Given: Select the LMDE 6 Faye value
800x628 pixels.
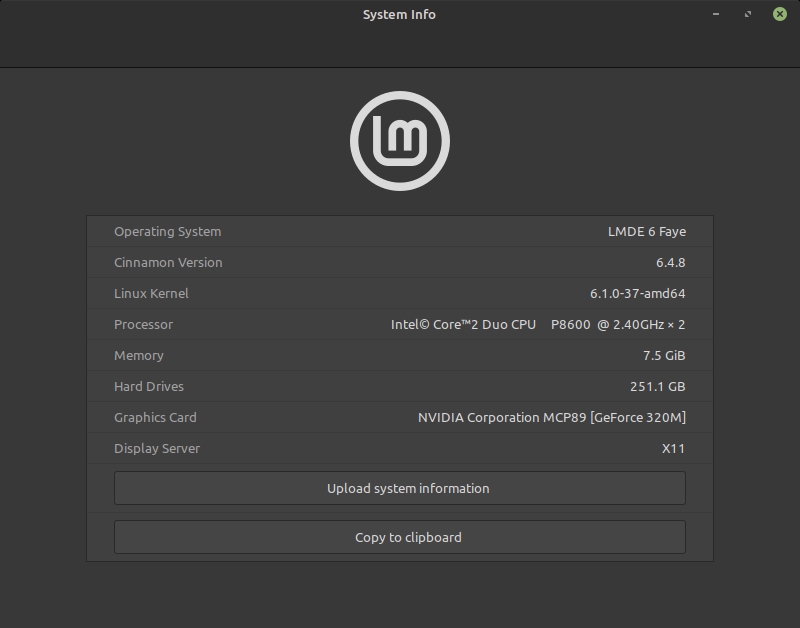Looking at the screenshot, I should 646,232.
